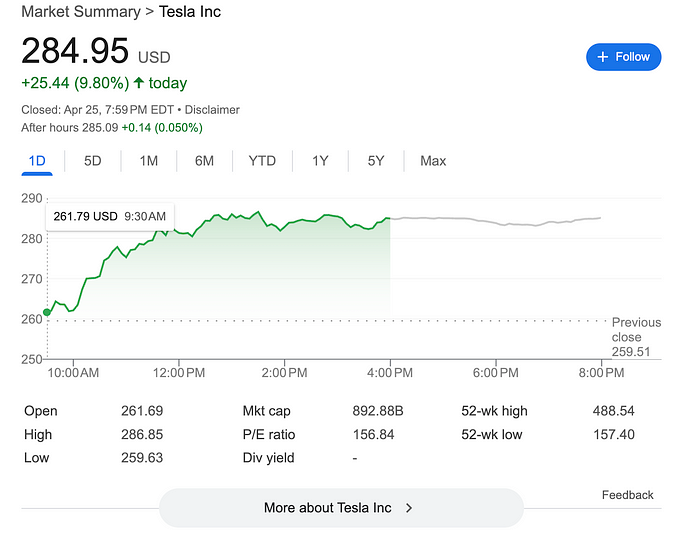Click the 52-wk low value 157.40
The height and width of the screenshot is (540, 700).
(x=614, y=434)
